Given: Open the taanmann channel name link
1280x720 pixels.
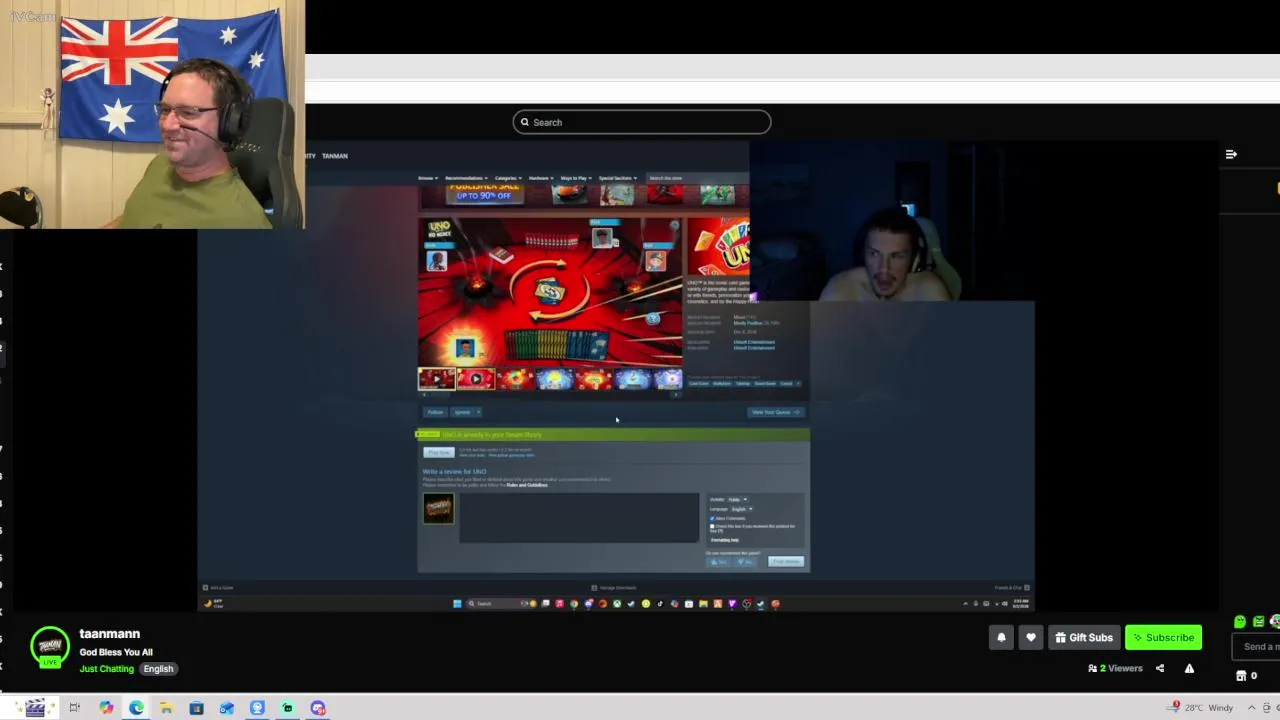Looking at the screenshot, I should 110,634.
